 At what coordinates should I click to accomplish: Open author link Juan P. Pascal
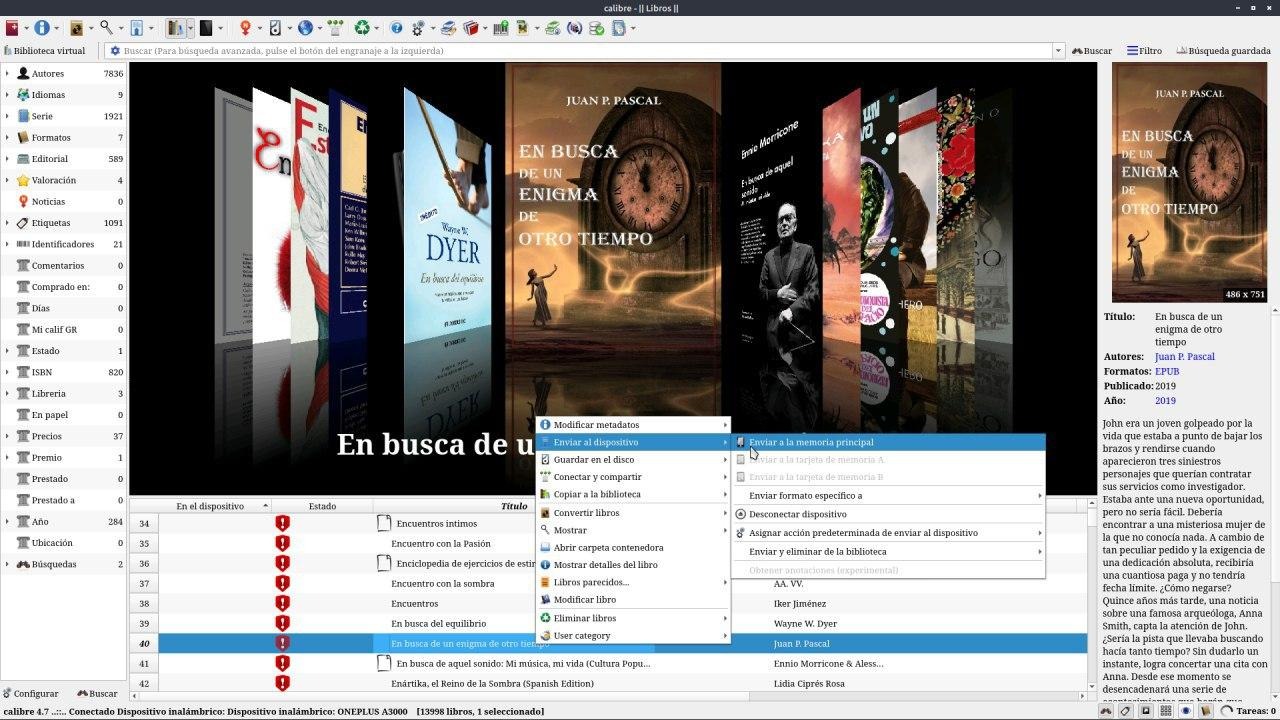click(1184, 357)
